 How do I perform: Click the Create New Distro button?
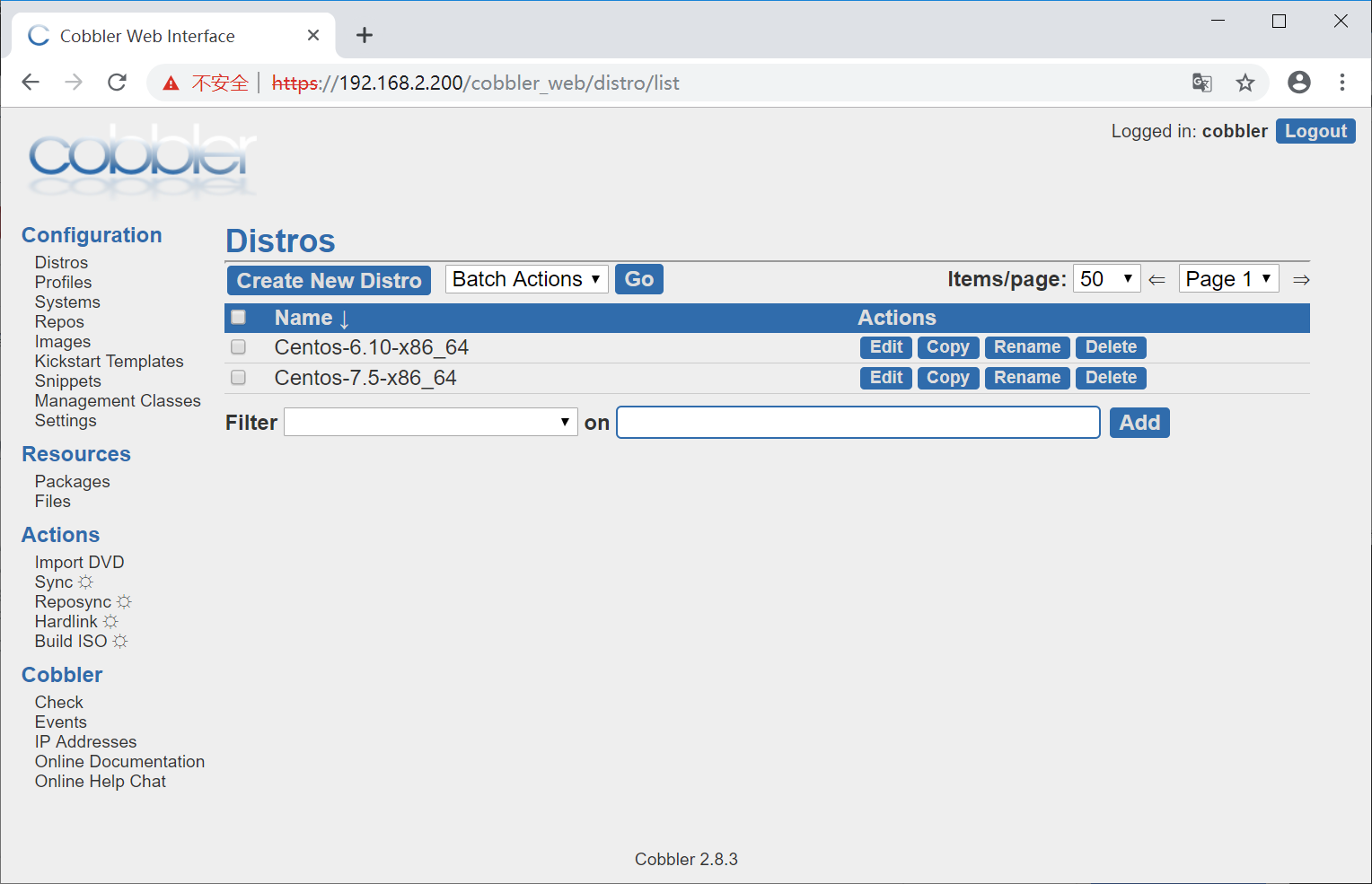[329, 280]
